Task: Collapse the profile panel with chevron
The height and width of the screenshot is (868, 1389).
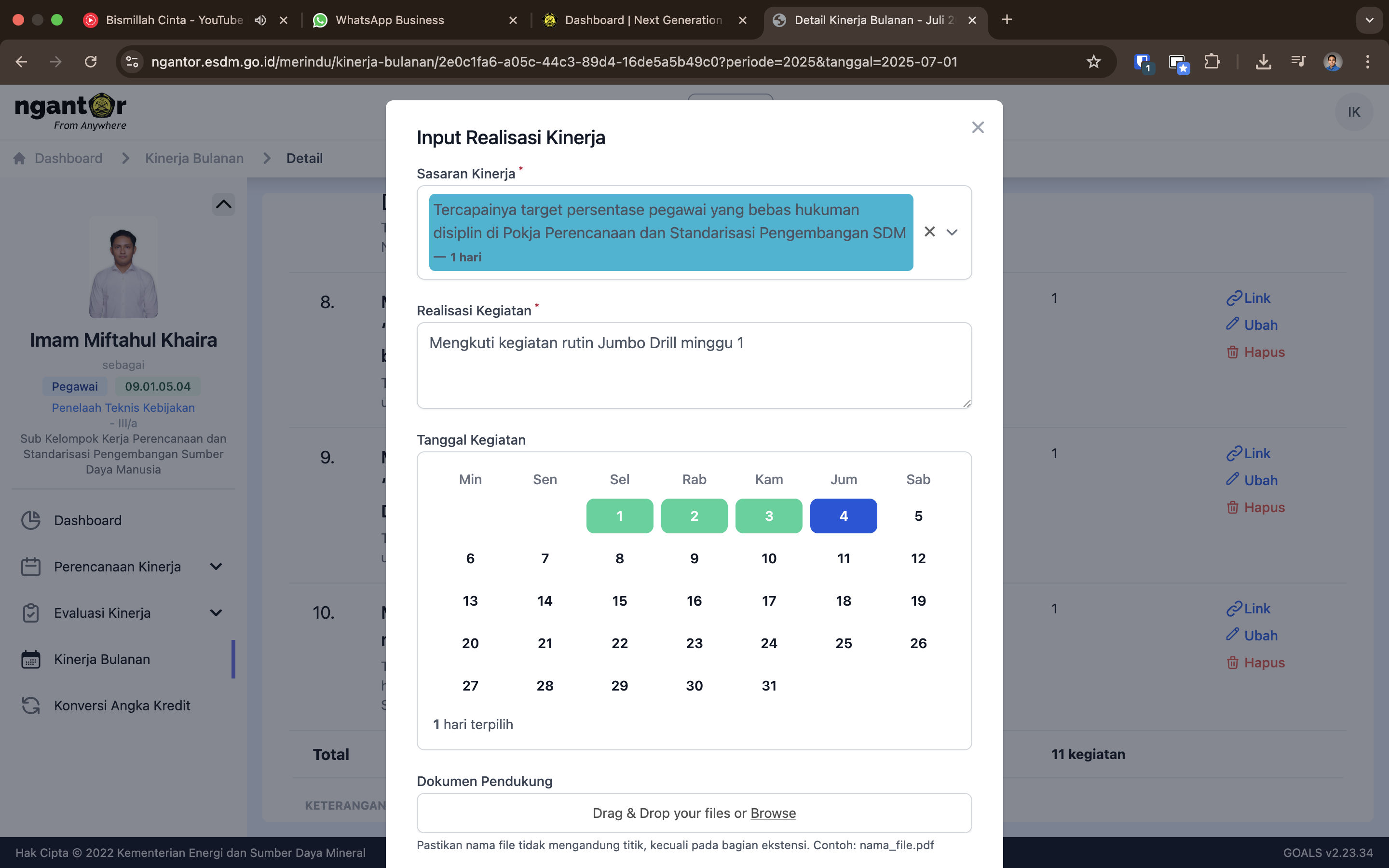Action: click(x=223, y=204)
